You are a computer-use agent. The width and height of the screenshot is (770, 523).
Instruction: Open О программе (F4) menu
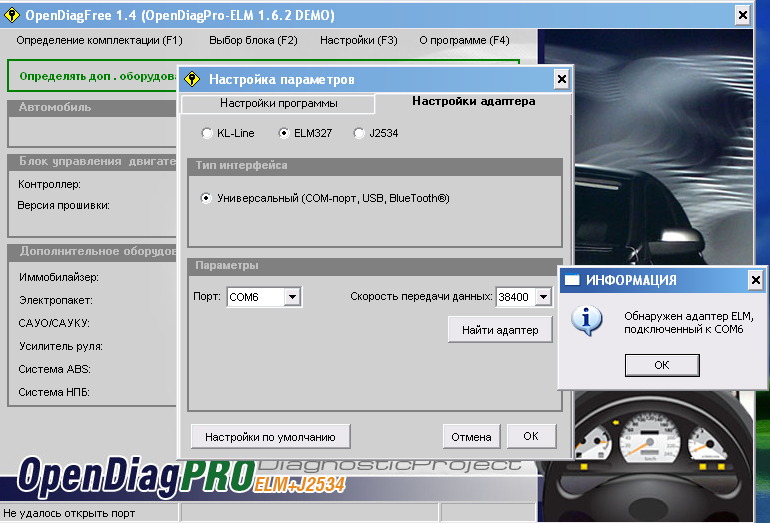[x=464, y=40]
